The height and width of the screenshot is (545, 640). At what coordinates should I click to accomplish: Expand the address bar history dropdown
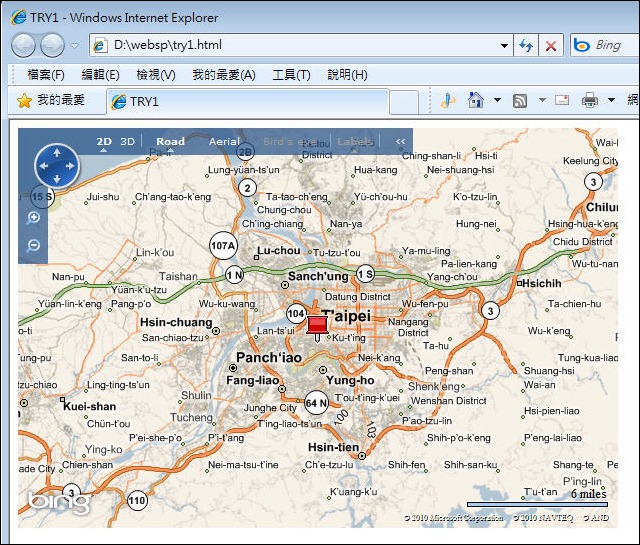click(504, 46)
